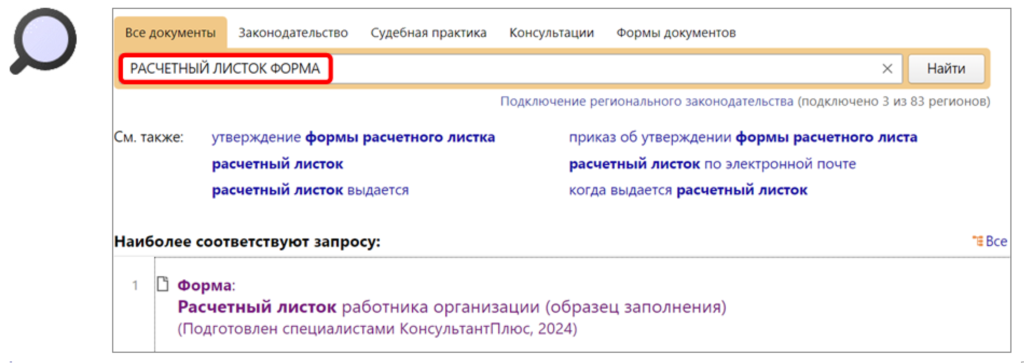
Task: Focus the search query input field
Action: (x=510, y=69)
